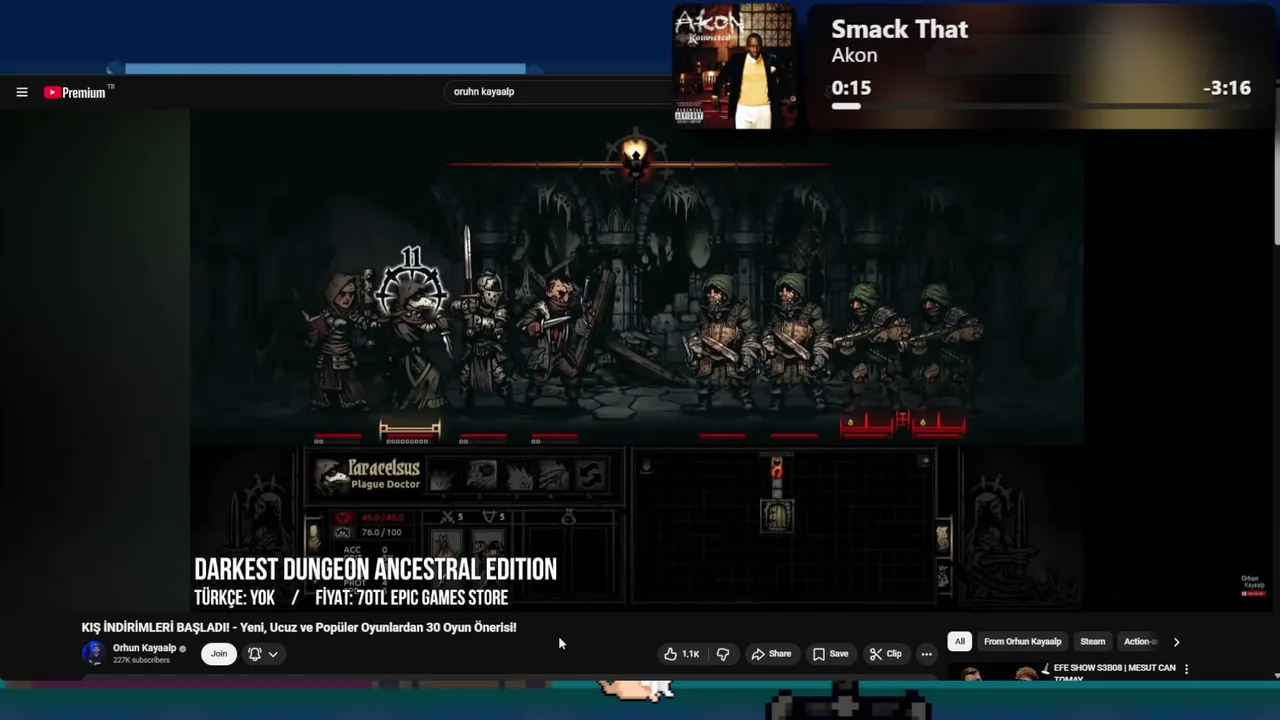
Task: Select the 'From Orhun Kayaalp' chip
Action: pyautogui.click(x=1022, y=642)
